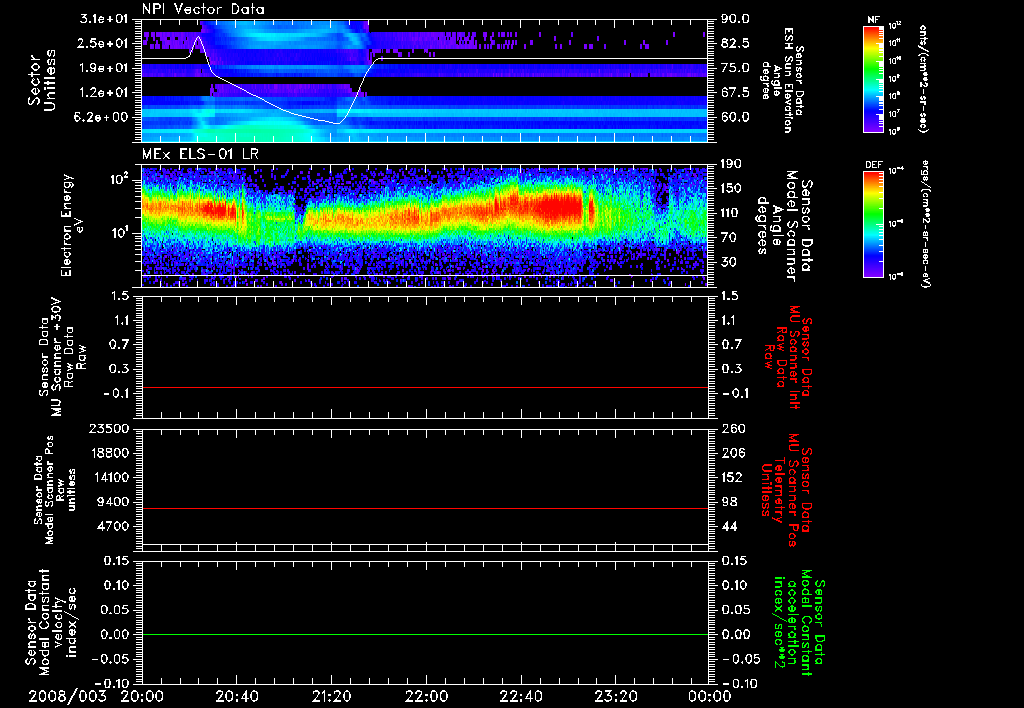This screenshot has height=708, width=1024.
Task: Click the '23:20' time tick label
Action: (x=615, y=696)
